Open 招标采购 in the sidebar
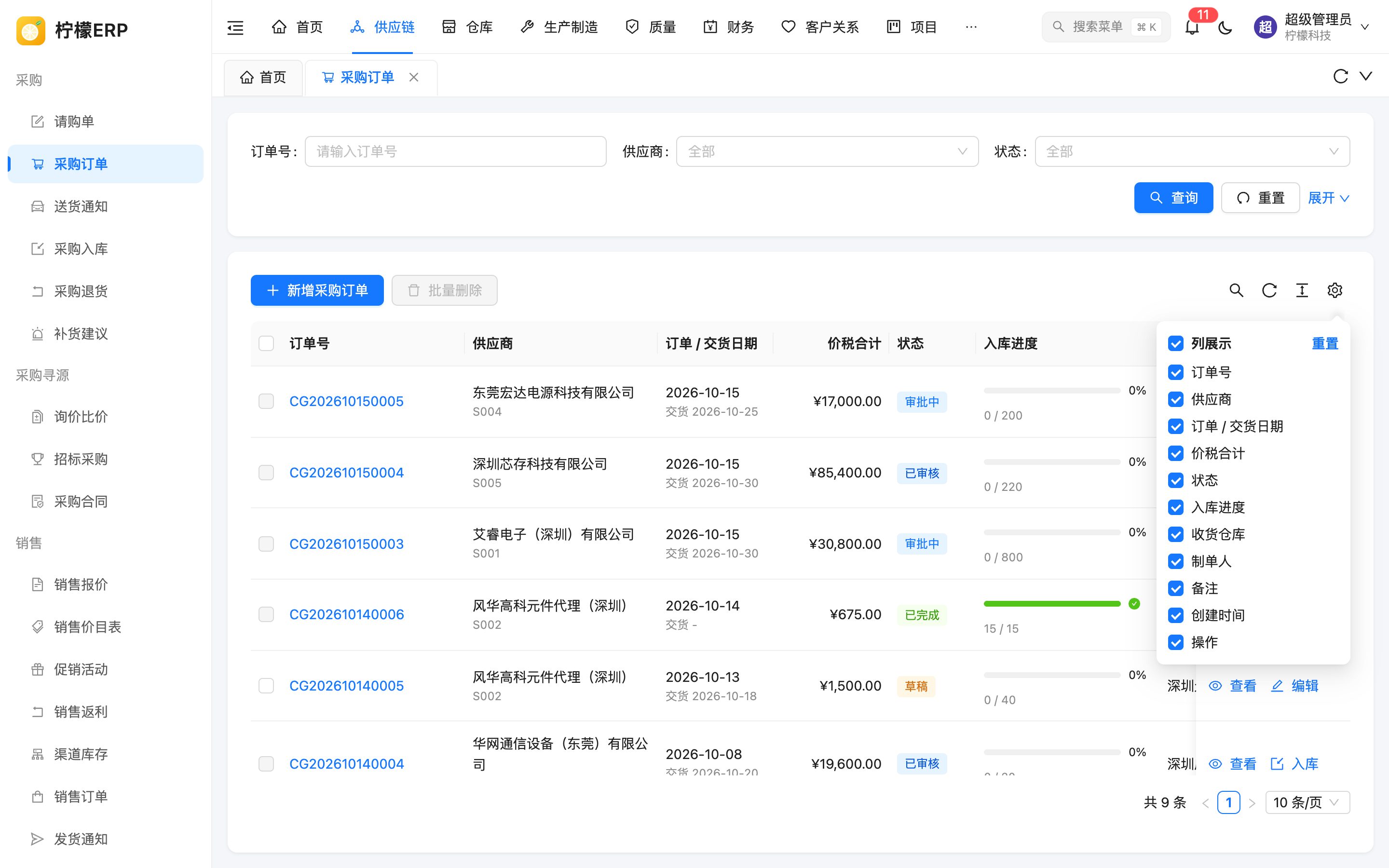The height and width of the screenshot is (868, 1389). [106, 459]
